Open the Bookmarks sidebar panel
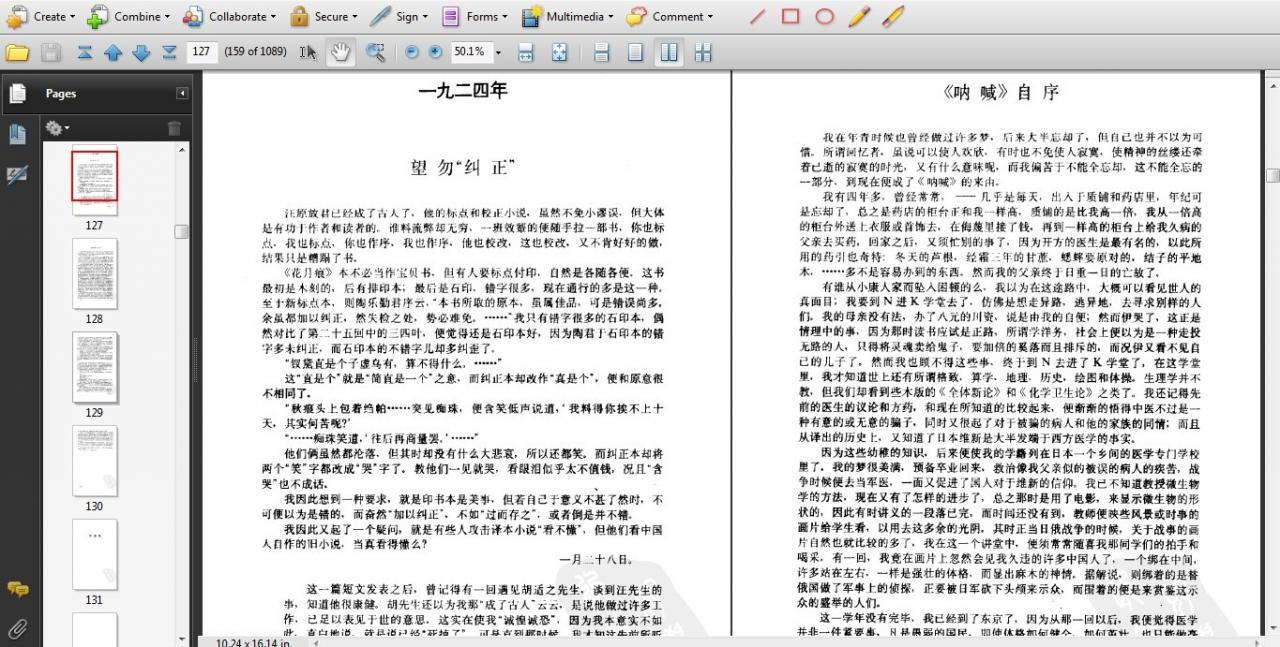 (17, 134)
